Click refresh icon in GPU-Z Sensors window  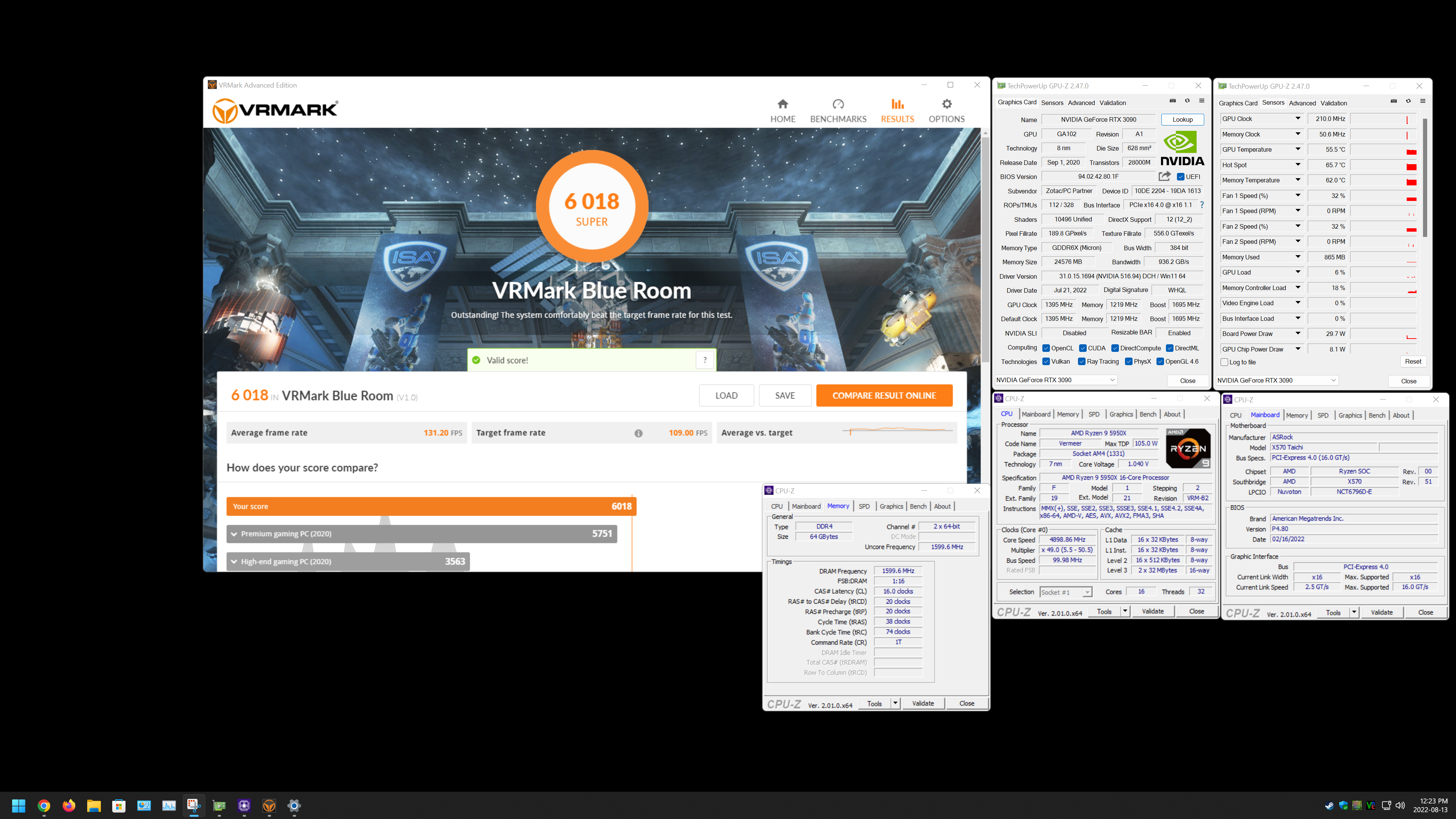click(x=1409, y=101)
